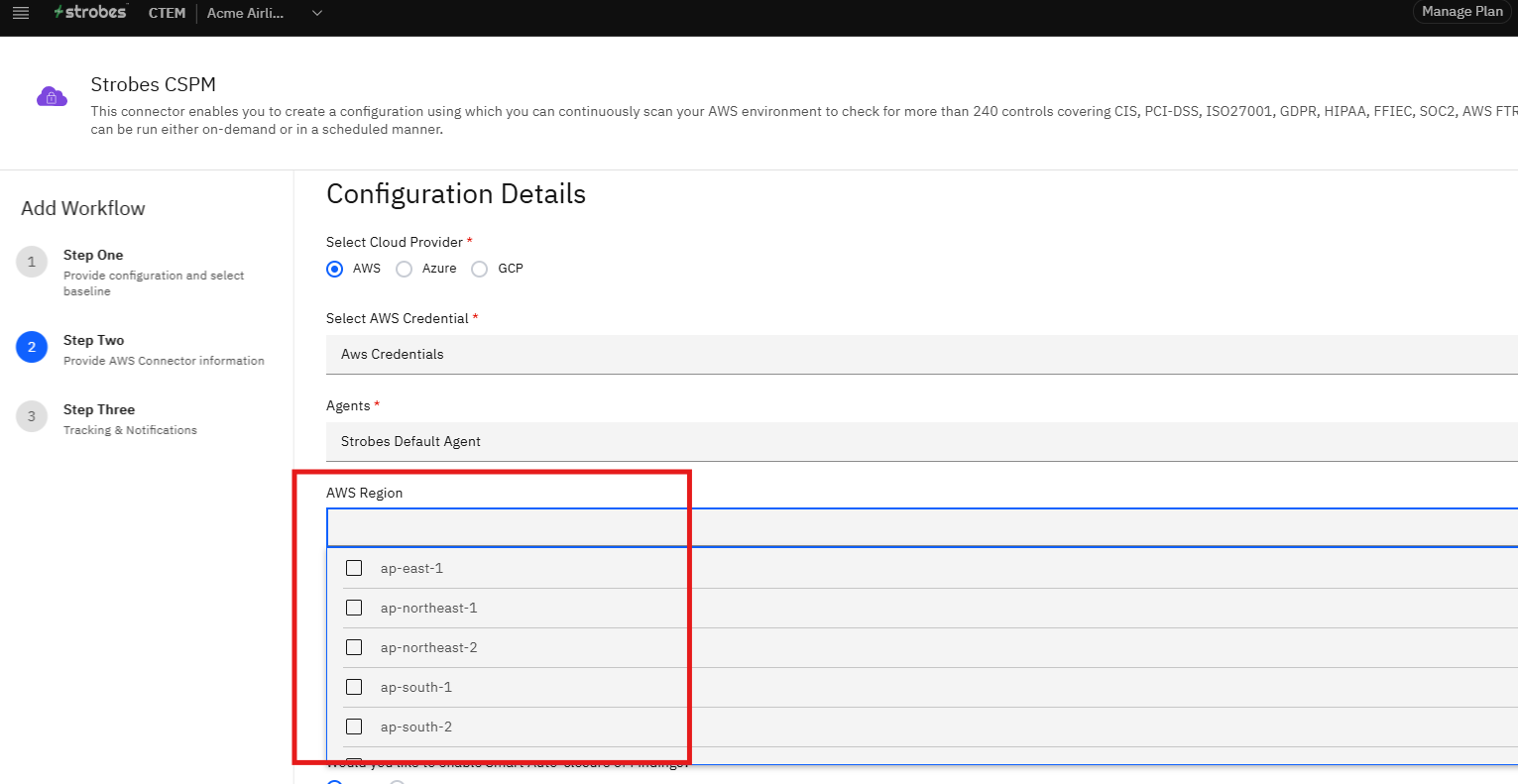This screenshot has height=784, width=1518.
Task: Click the ap-northeast-2 region name
Action: pos(429,647)
